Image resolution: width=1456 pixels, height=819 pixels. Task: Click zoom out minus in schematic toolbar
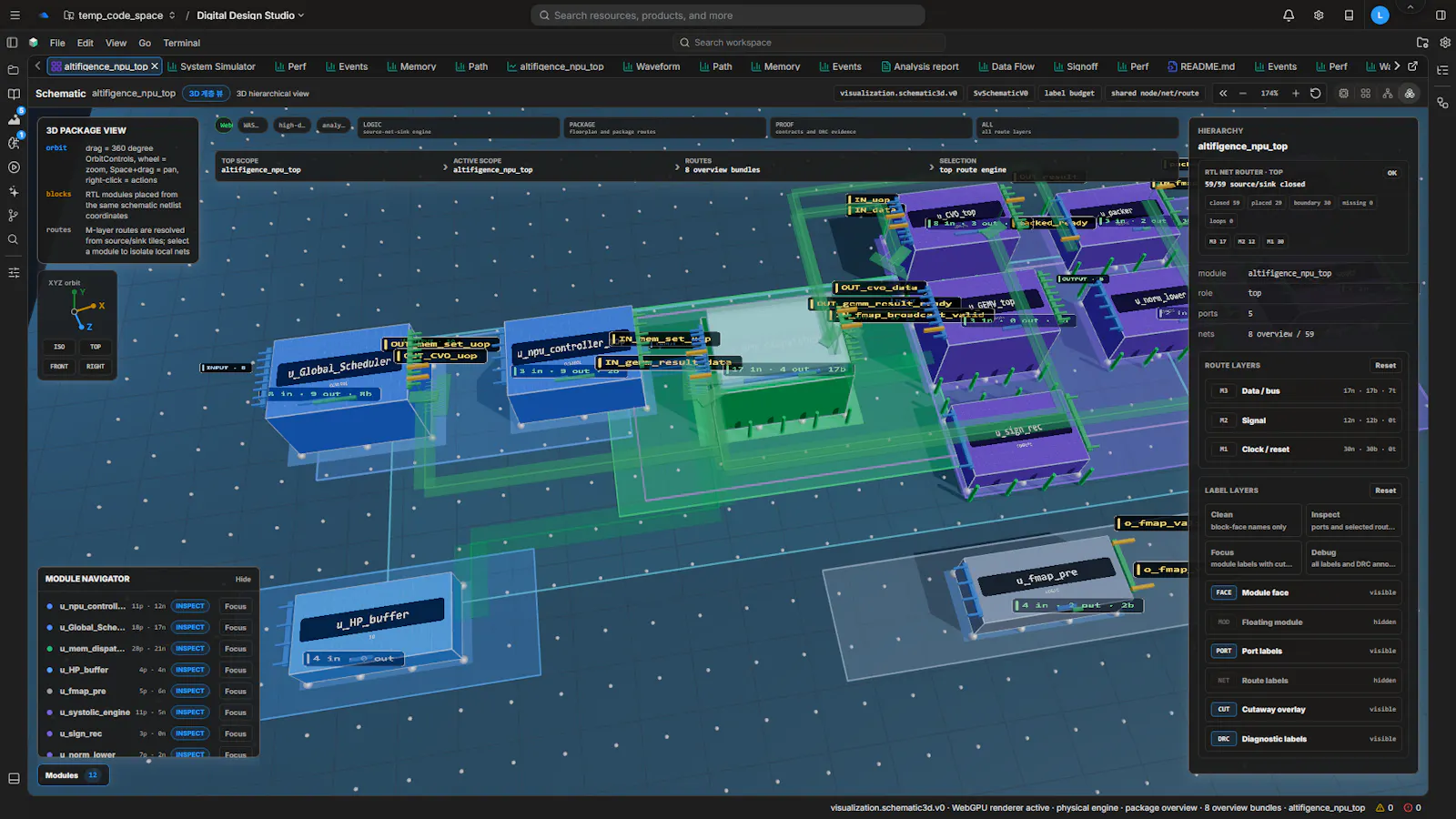click(1243, 94)
